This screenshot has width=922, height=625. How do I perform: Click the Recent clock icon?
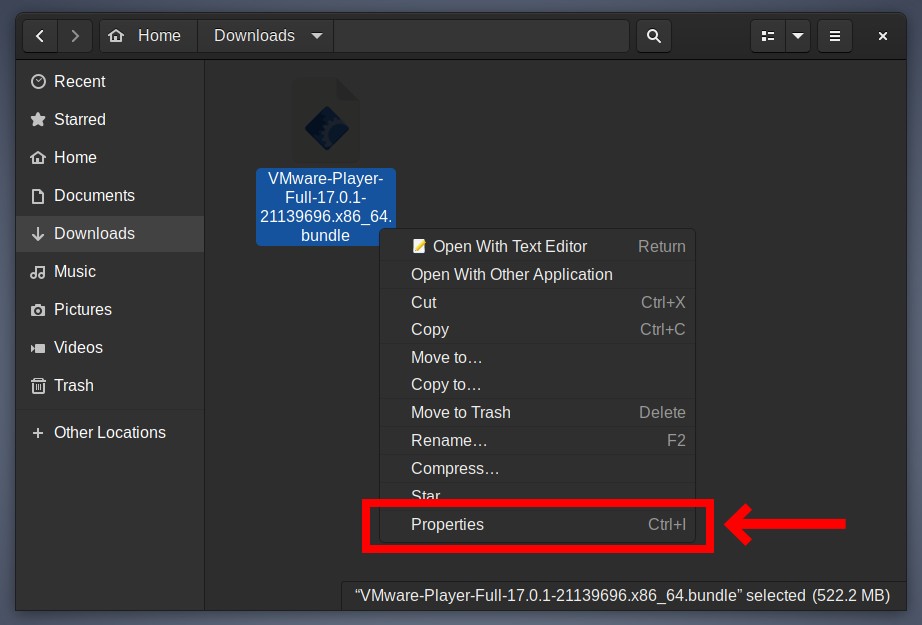(38, 82)
